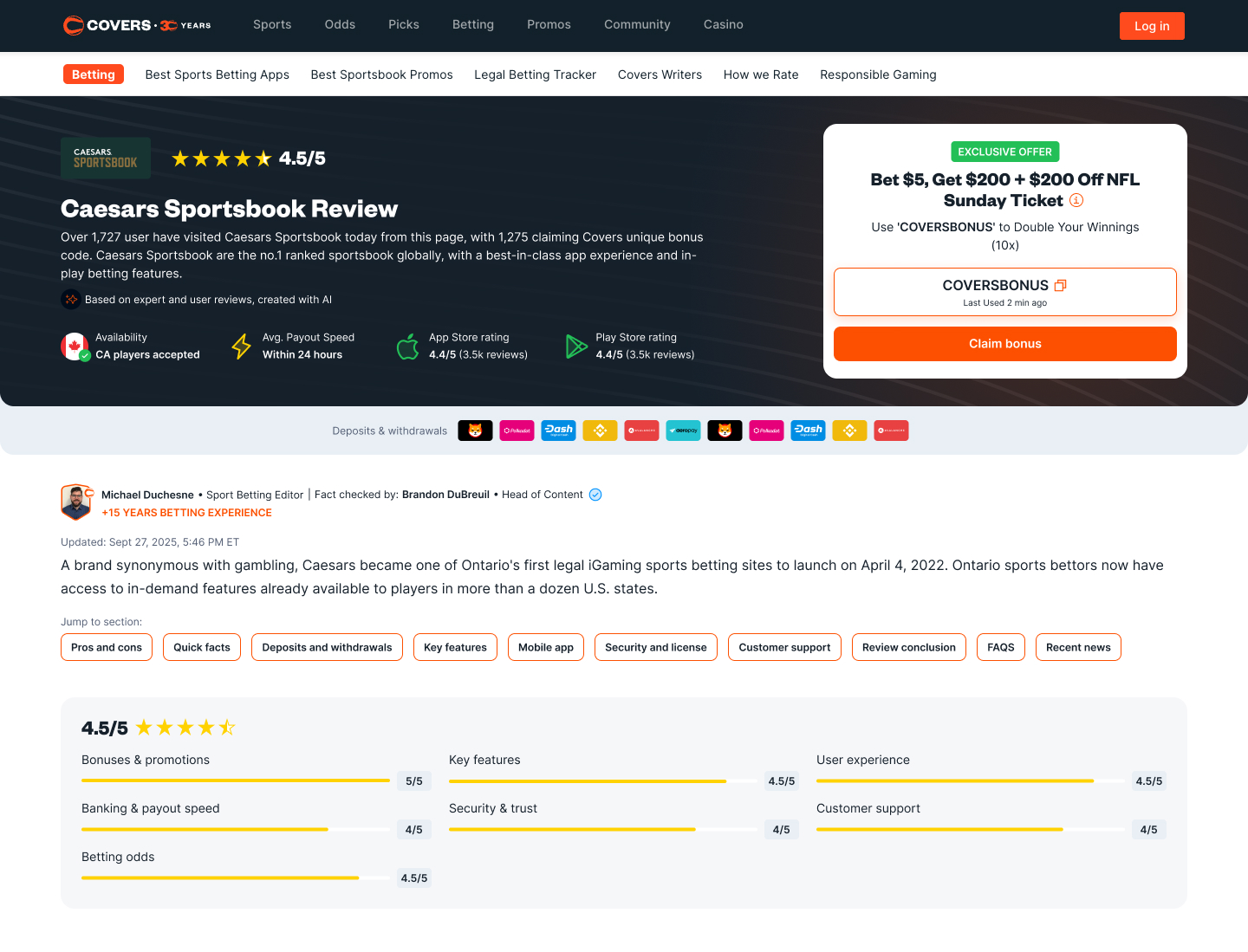The height and width of the screenshot is (952, 1248).
Task: Click the Caesars Sportsbook logo badge
Action: point(106,159)
